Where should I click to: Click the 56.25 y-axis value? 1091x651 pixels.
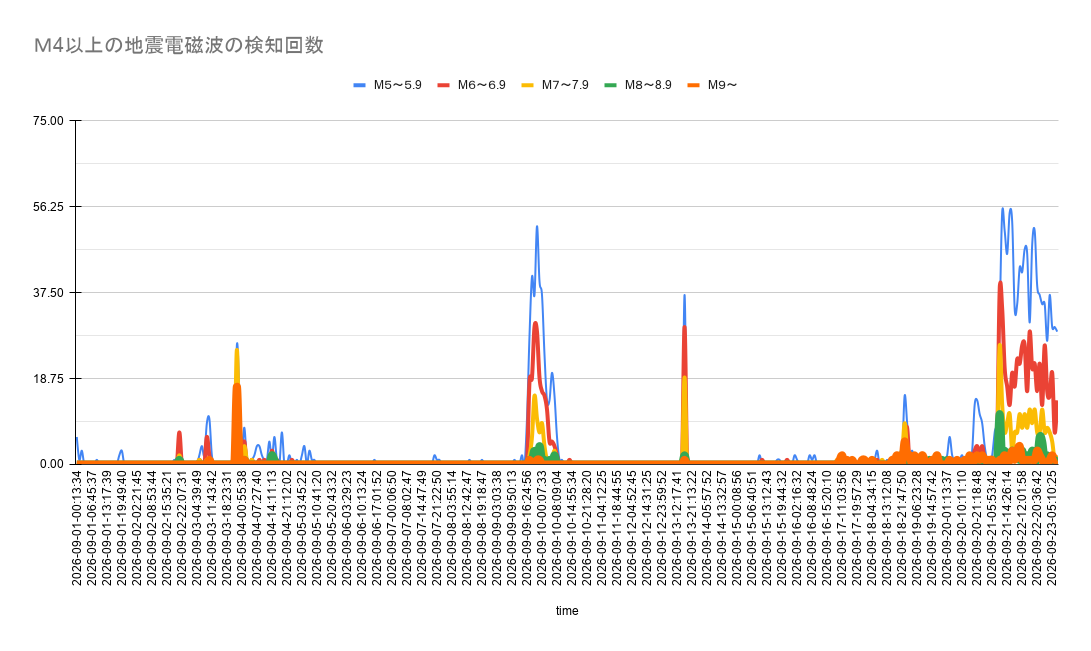pos(48,207)
